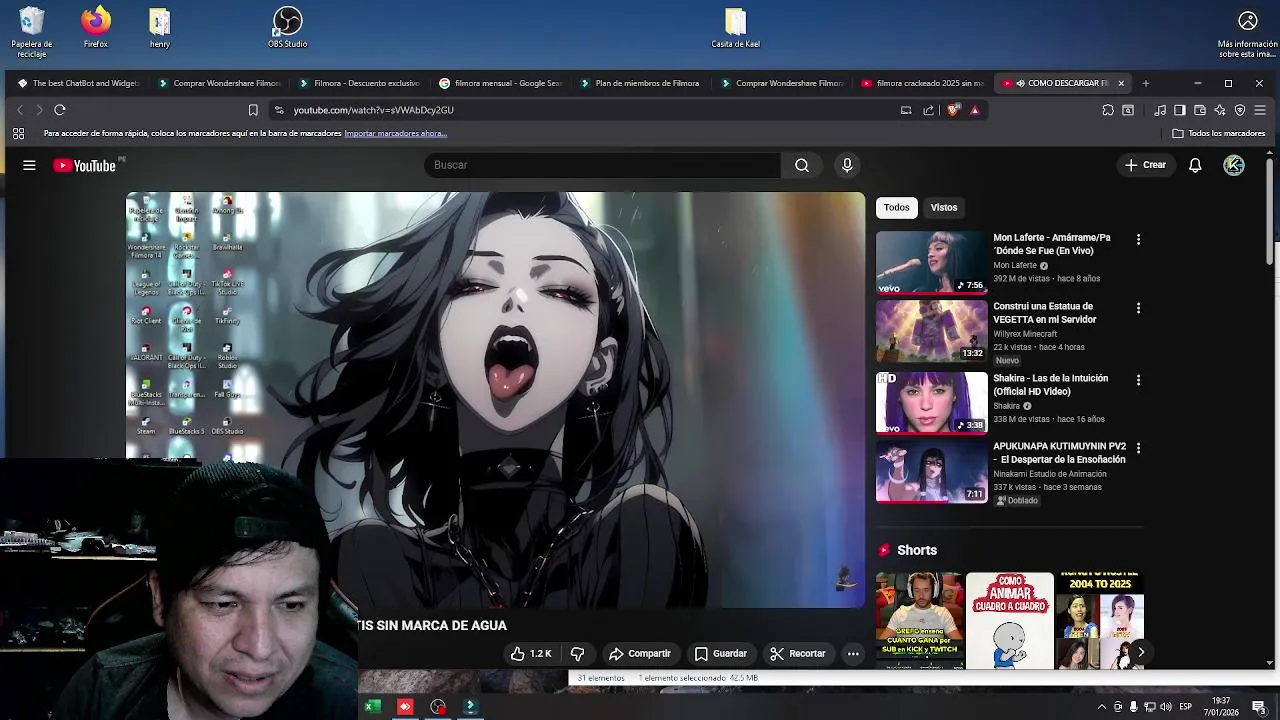Switch to Plan de miembros de Filmora tab
The image size is (1280, 720).
coord(641,83)
